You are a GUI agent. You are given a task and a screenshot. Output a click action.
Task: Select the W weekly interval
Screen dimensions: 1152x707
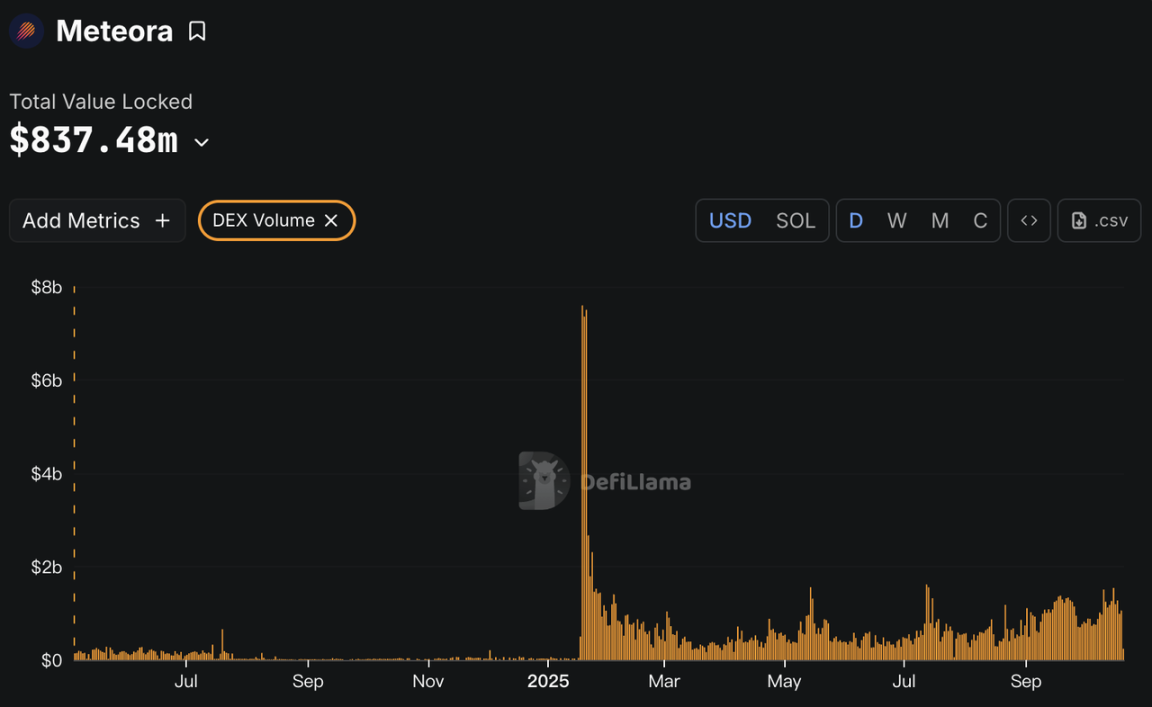tap(897, 221)
